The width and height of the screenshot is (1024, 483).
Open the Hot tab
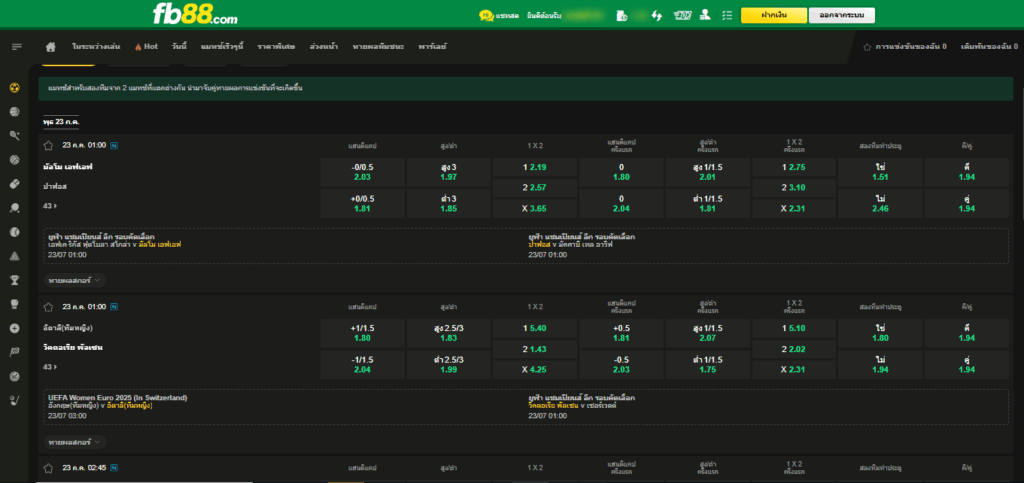(x=147, y=46)
